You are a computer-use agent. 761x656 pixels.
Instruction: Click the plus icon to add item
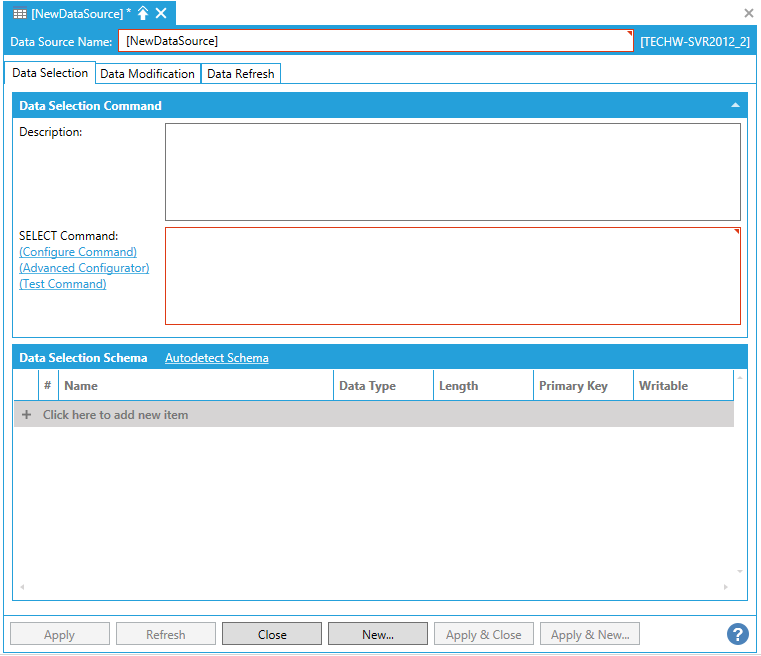coord(26,414)
